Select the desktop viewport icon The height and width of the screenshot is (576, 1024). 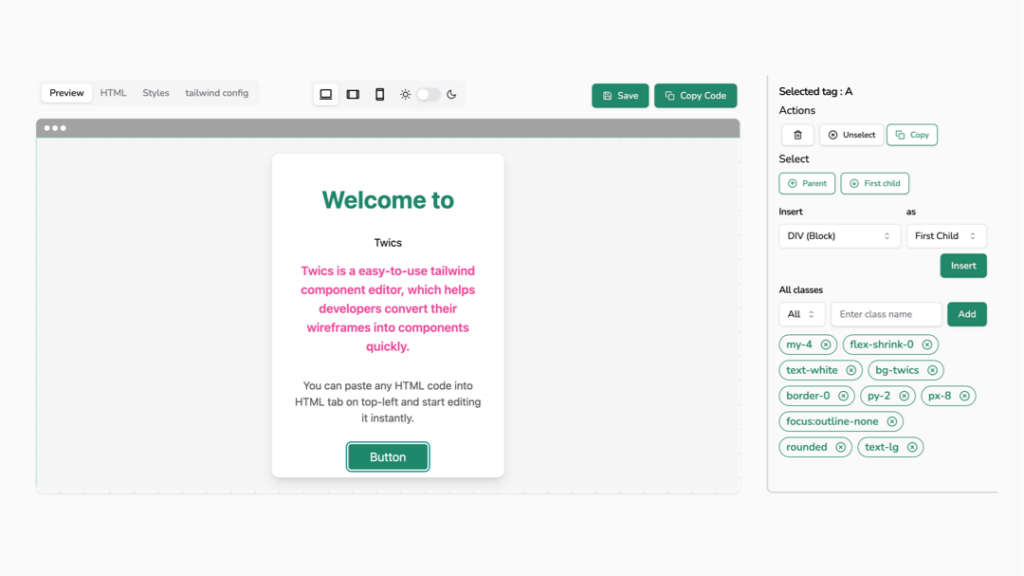tap(326, 94)
